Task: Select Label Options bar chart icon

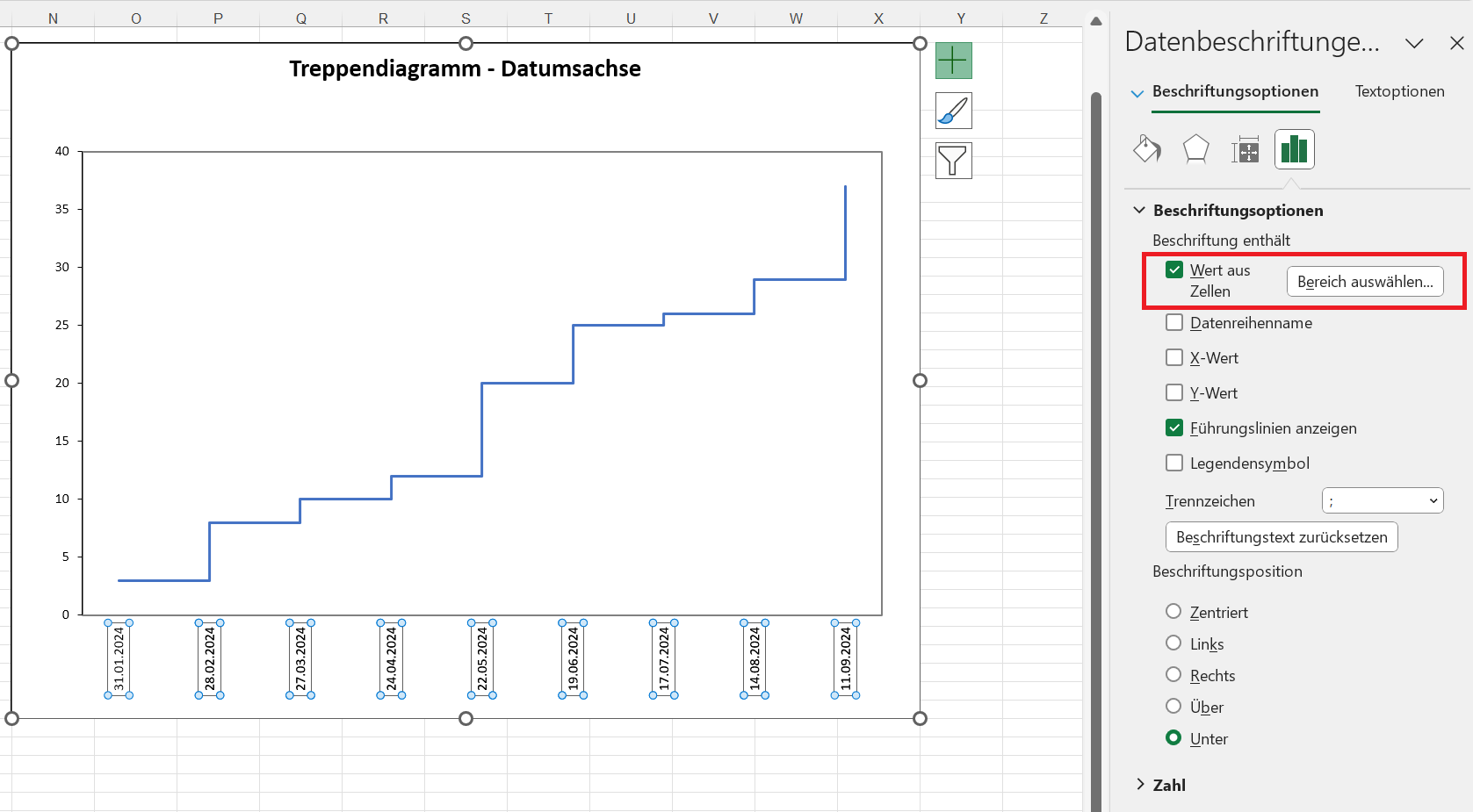Action: pos(1294,149)
